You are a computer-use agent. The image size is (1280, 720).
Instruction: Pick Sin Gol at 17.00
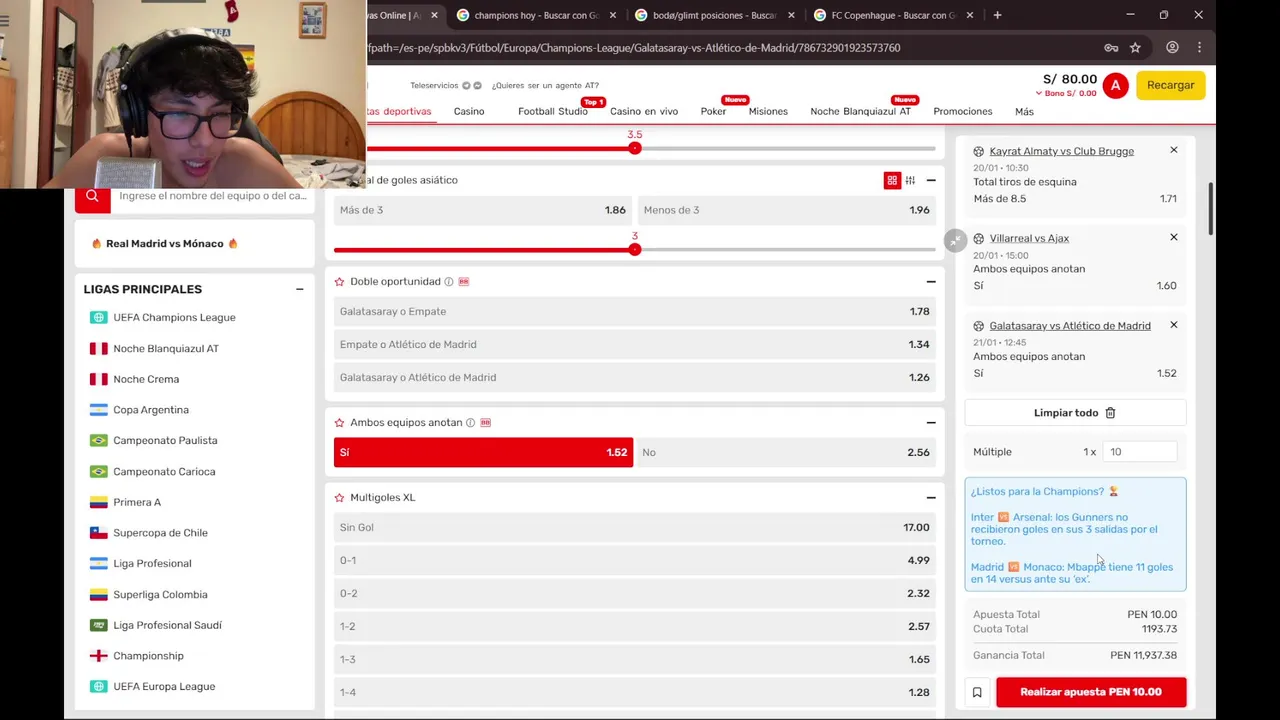pyautogui.click(x=635, y=527)
